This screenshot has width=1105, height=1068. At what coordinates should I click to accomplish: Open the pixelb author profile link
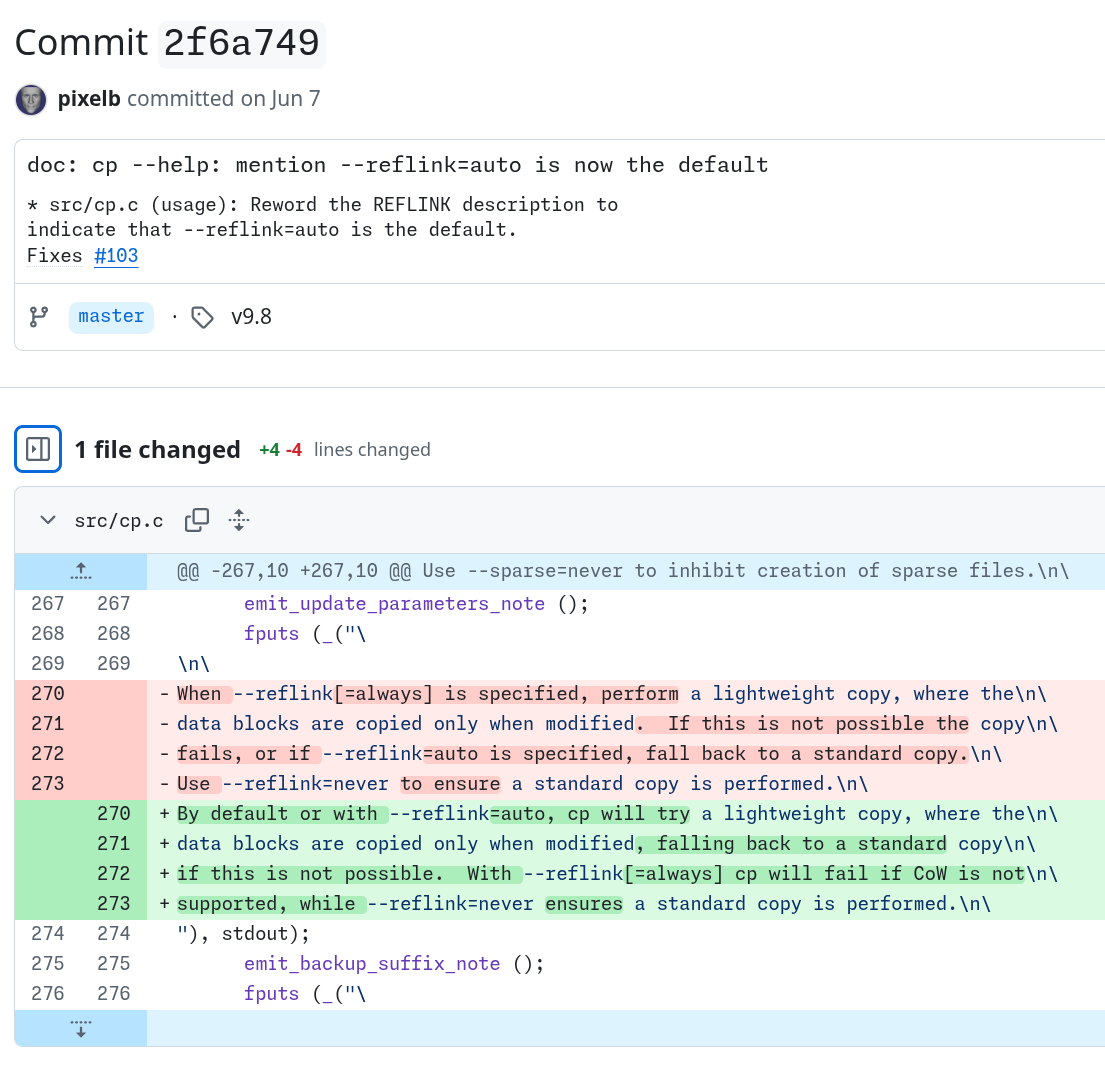pos(89,99)
